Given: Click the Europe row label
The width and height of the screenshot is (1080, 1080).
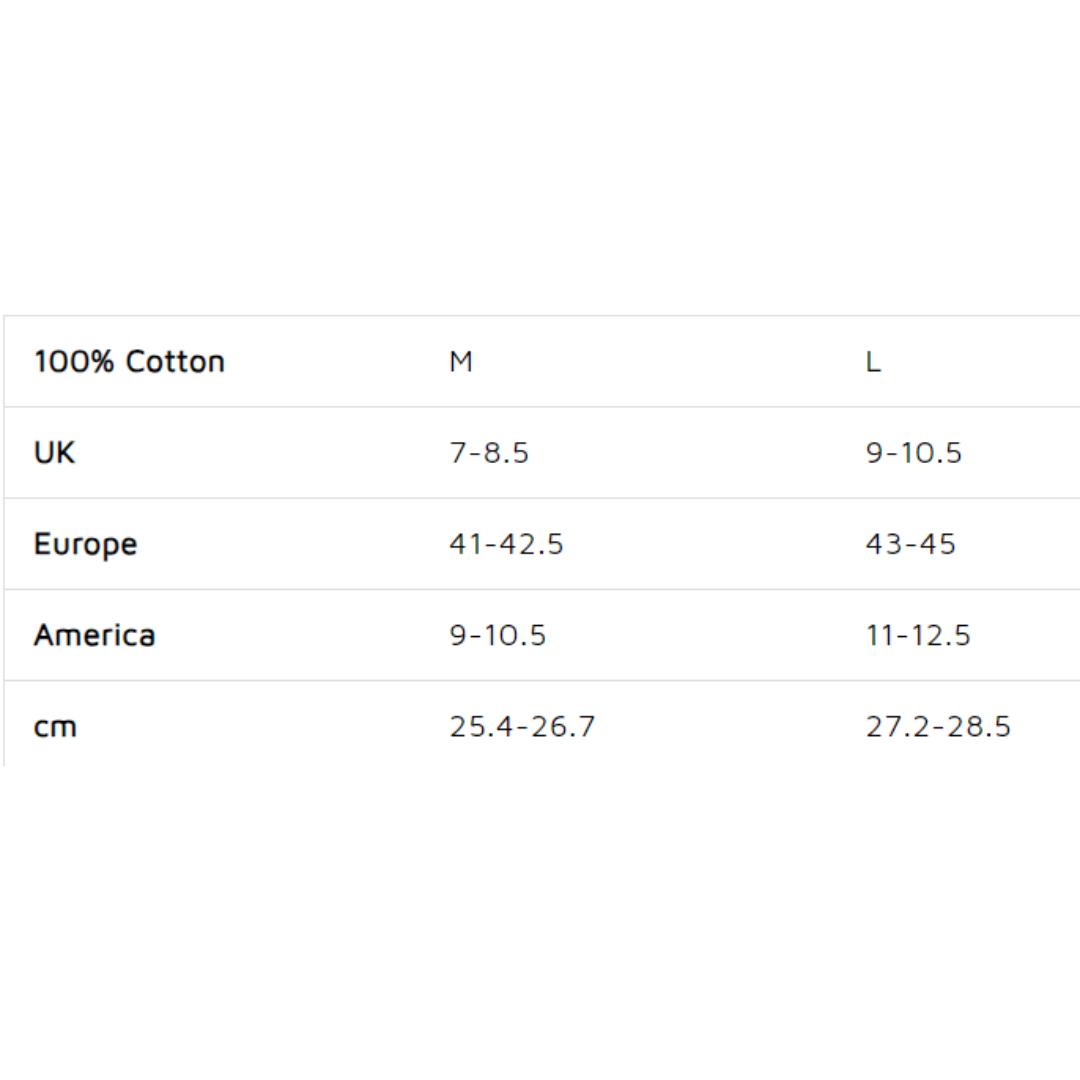Looking at the screenshot, I should point(85,545).
